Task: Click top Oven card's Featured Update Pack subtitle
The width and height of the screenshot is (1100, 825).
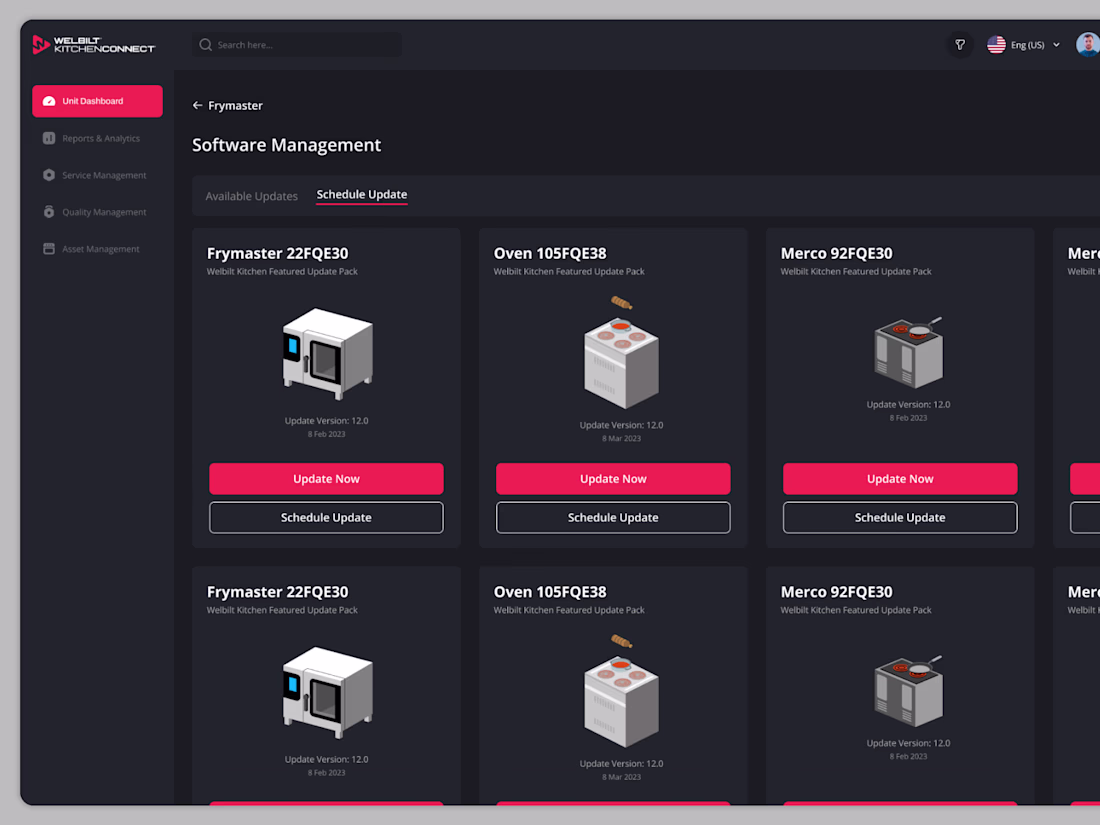Action: [x=569, y=271]
